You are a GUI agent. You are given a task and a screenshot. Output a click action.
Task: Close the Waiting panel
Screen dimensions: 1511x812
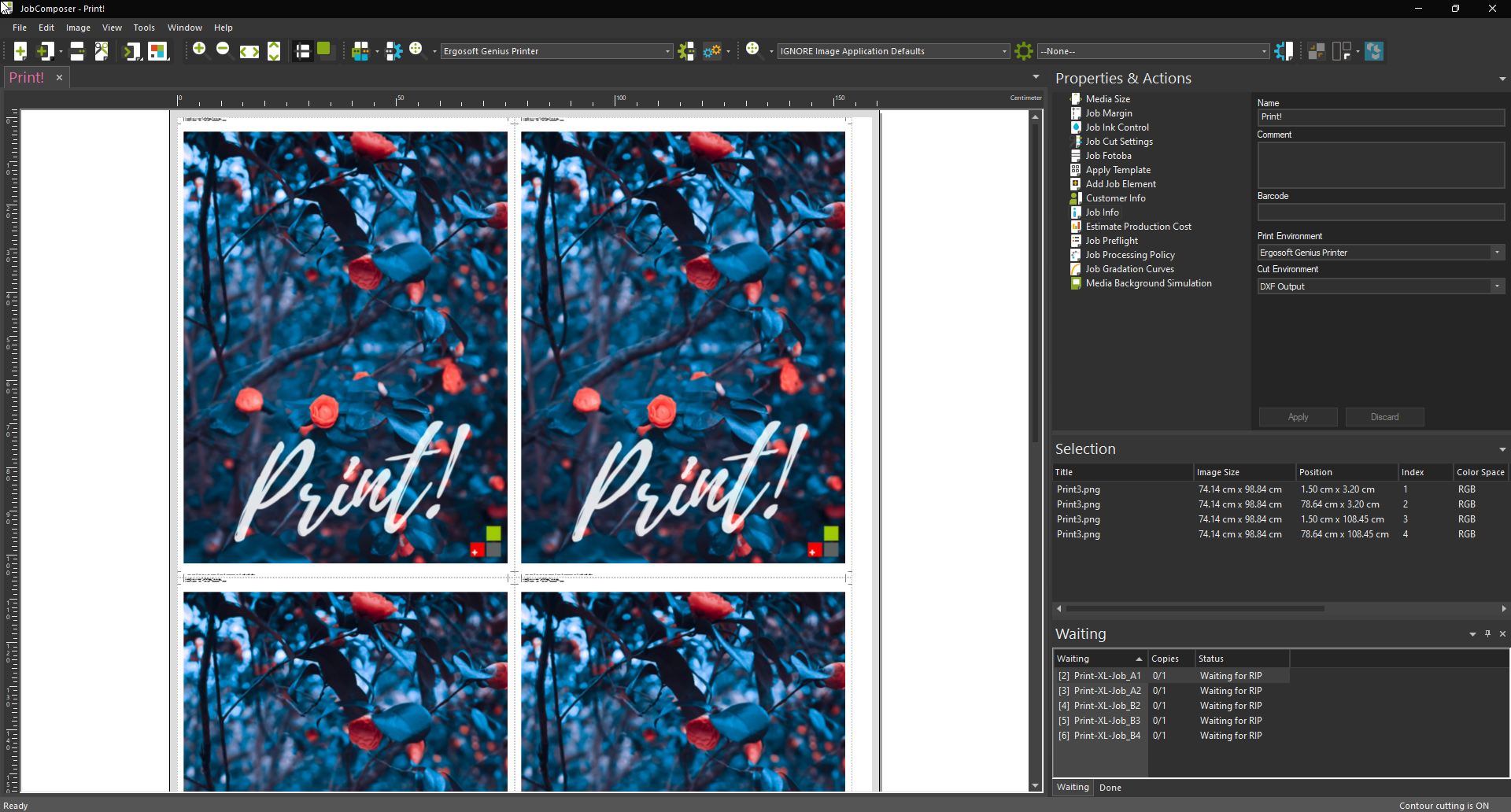pyautogui.click(x=1502, y=634)
